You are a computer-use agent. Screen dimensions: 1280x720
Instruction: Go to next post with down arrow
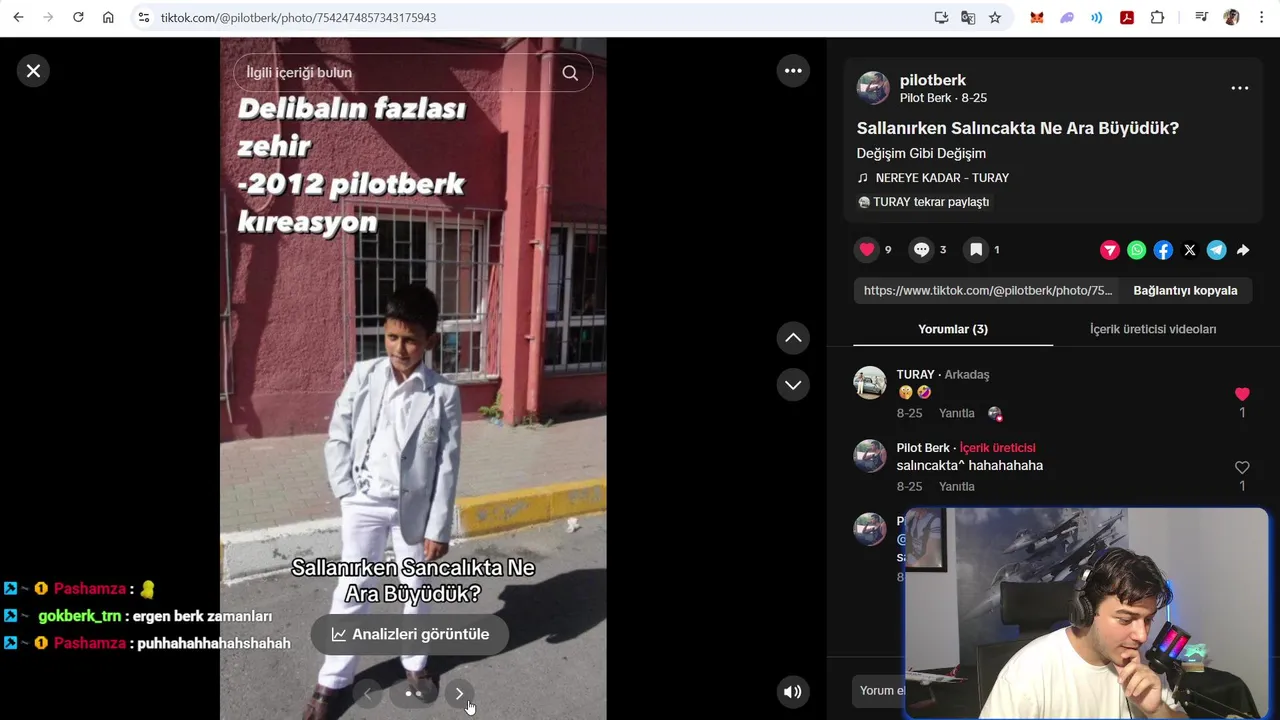click(x=793, y=385)
